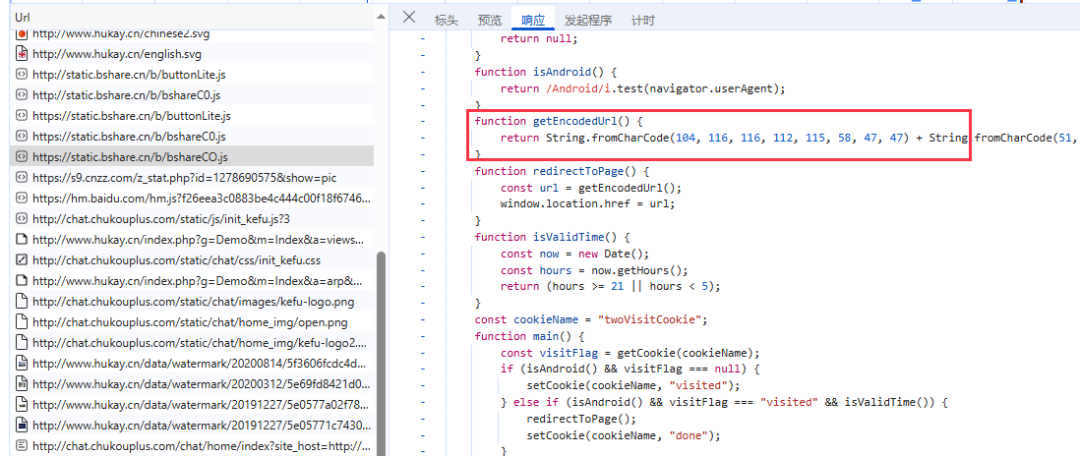
Task: Select the init_kefu.css request
Action: [192, 260]
